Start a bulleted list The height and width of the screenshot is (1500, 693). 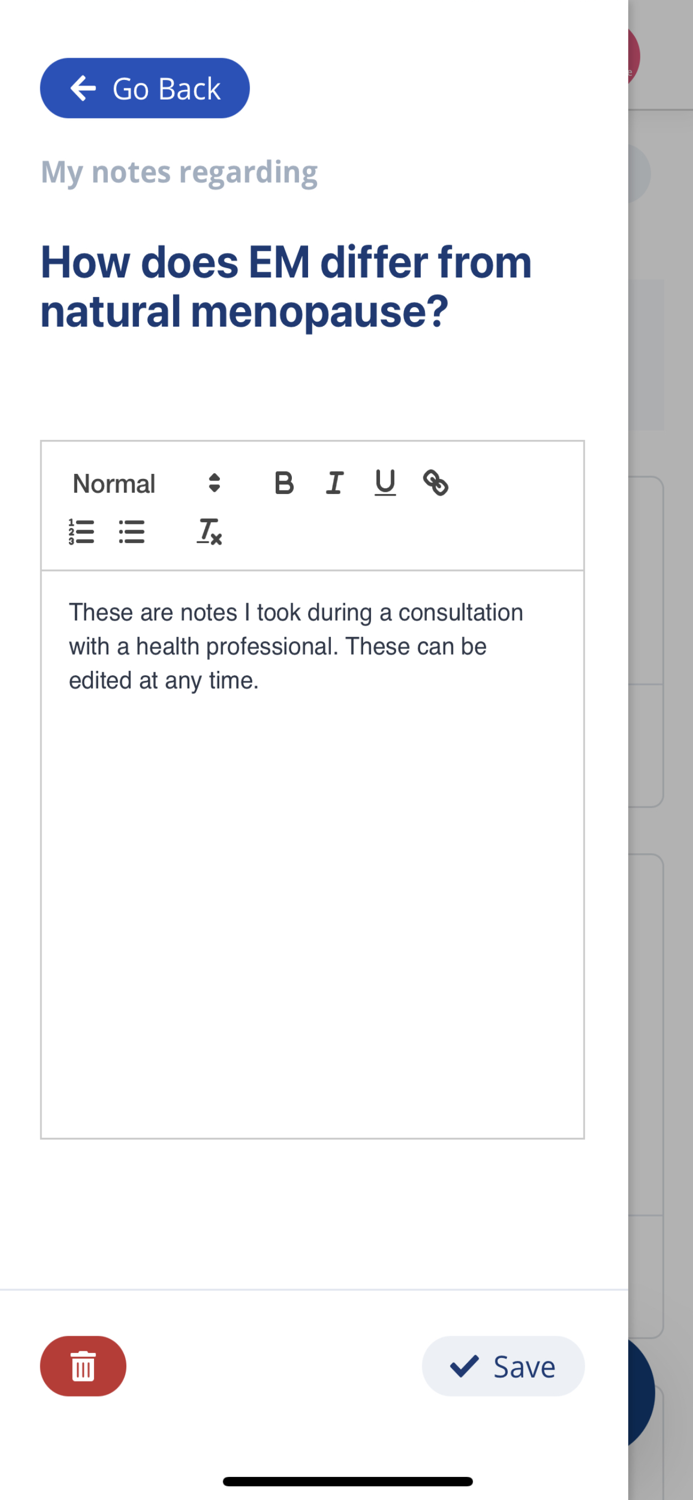131,532
